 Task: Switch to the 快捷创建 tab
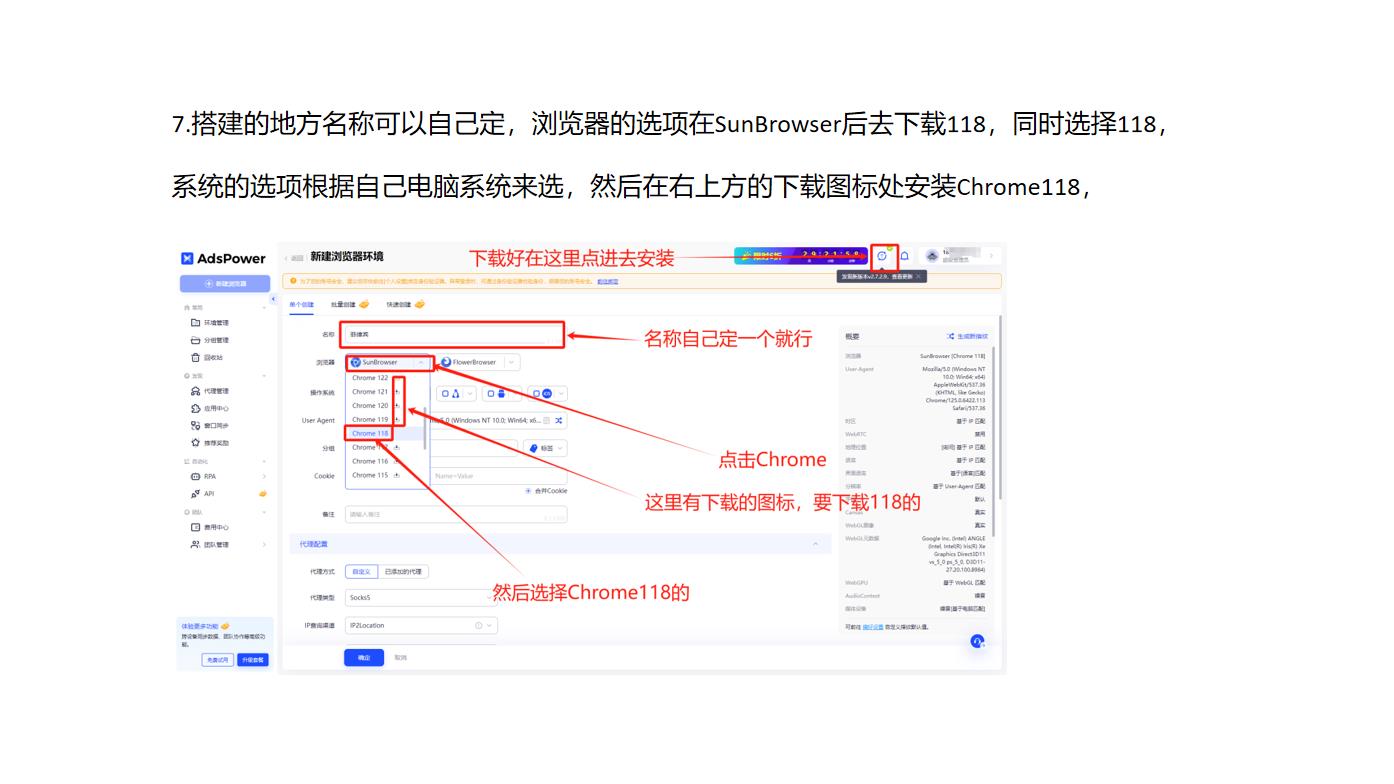coord(405,304)
